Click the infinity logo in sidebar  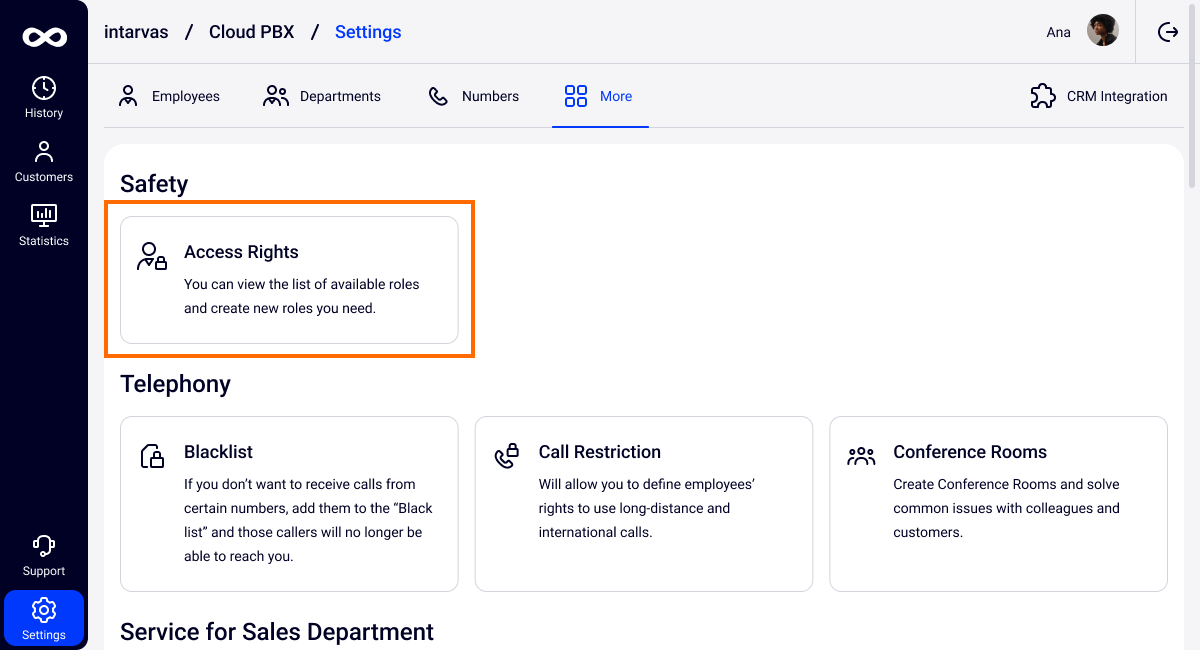(x=44, y=37)
